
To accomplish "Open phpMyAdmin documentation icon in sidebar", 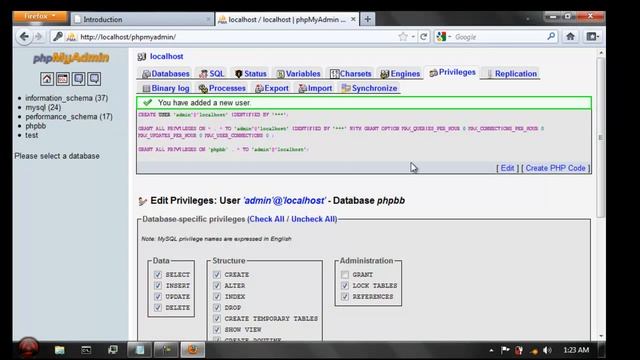I will click(78, 79).
